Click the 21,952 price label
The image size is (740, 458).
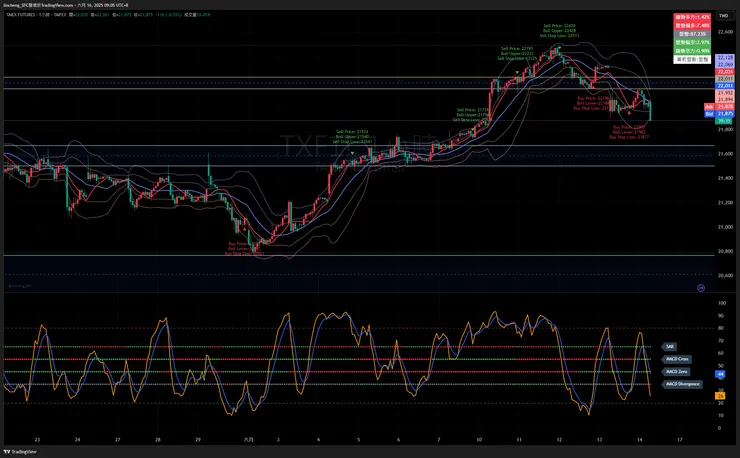(x=725, y=93)
